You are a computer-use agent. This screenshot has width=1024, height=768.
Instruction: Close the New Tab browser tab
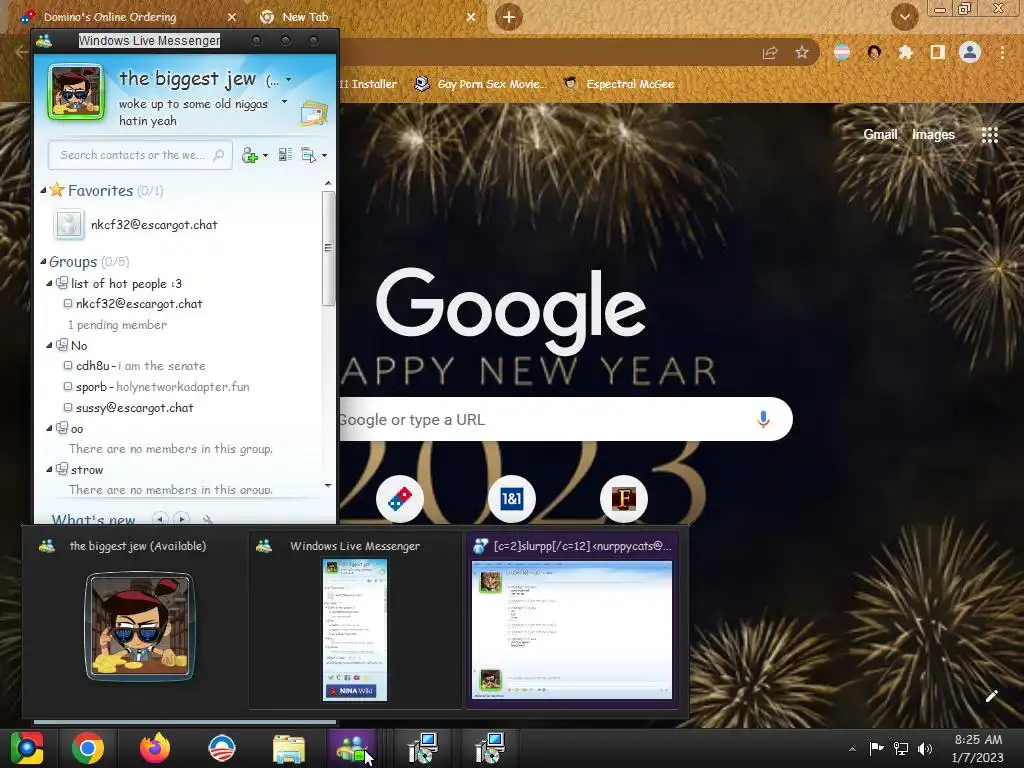tap(471, 17)
